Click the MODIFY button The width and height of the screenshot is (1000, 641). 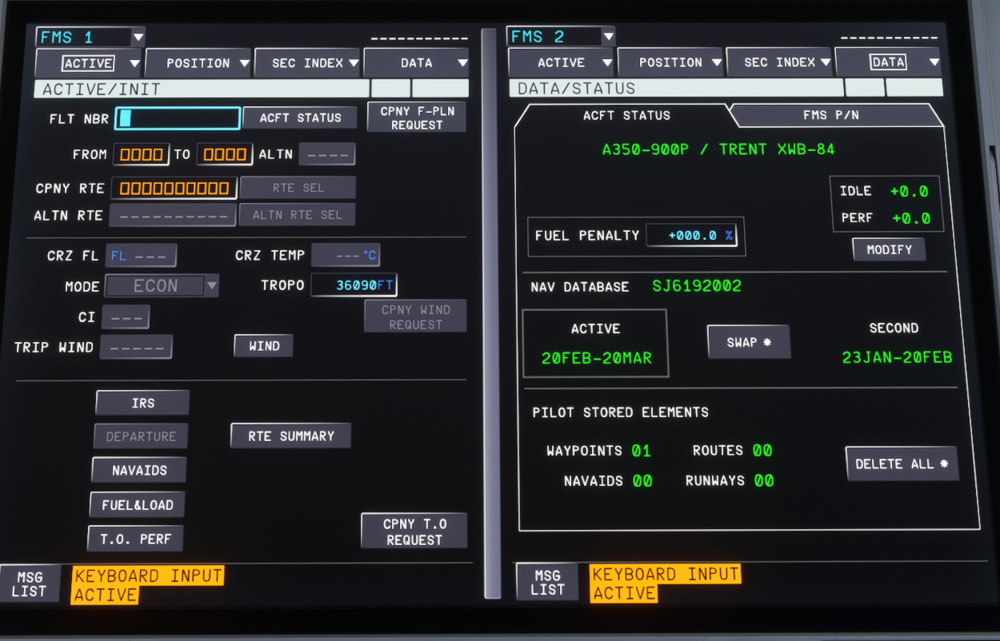(x=888, y=249)
